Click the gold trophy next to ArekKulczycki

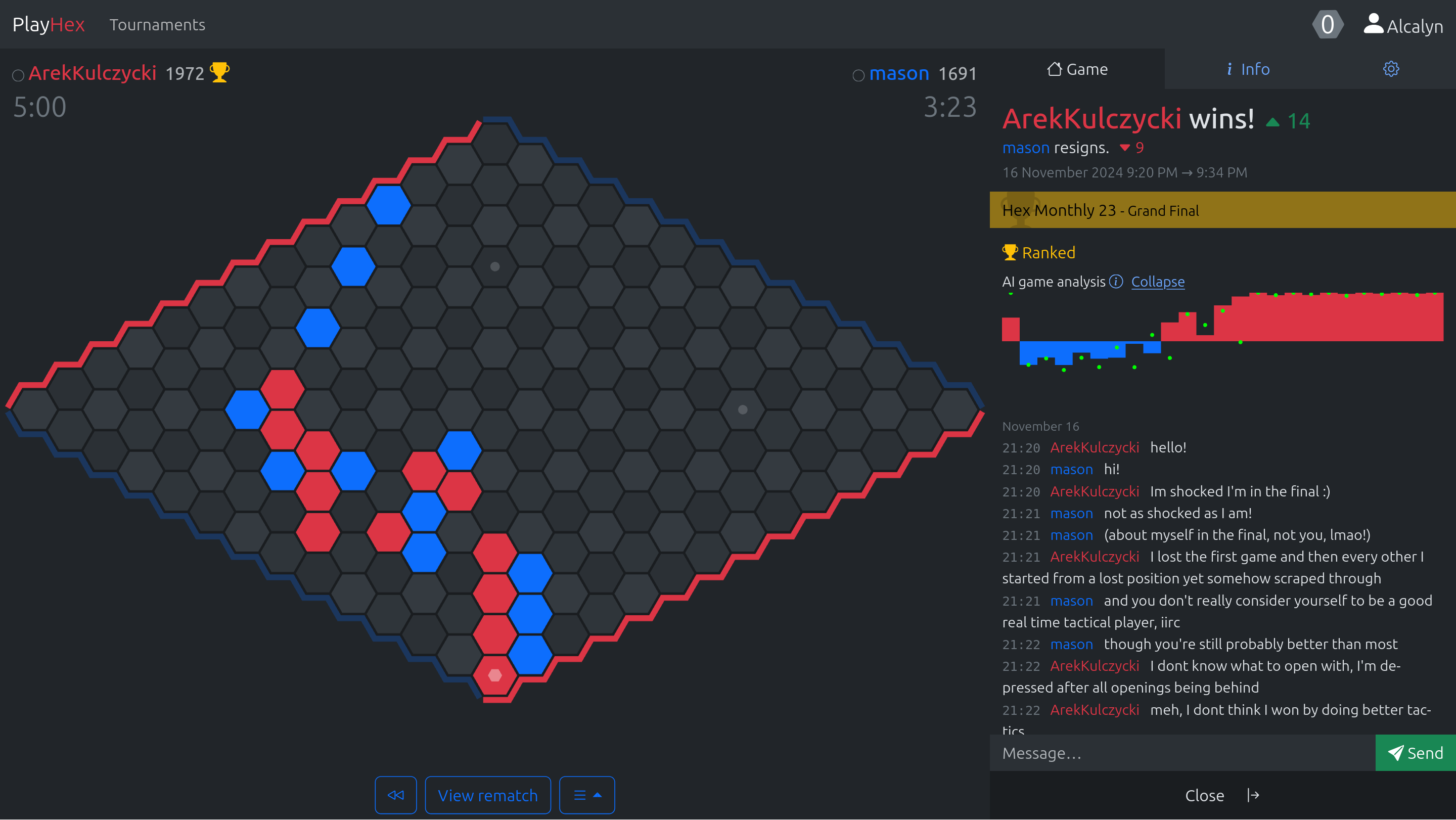coord(219,72)
